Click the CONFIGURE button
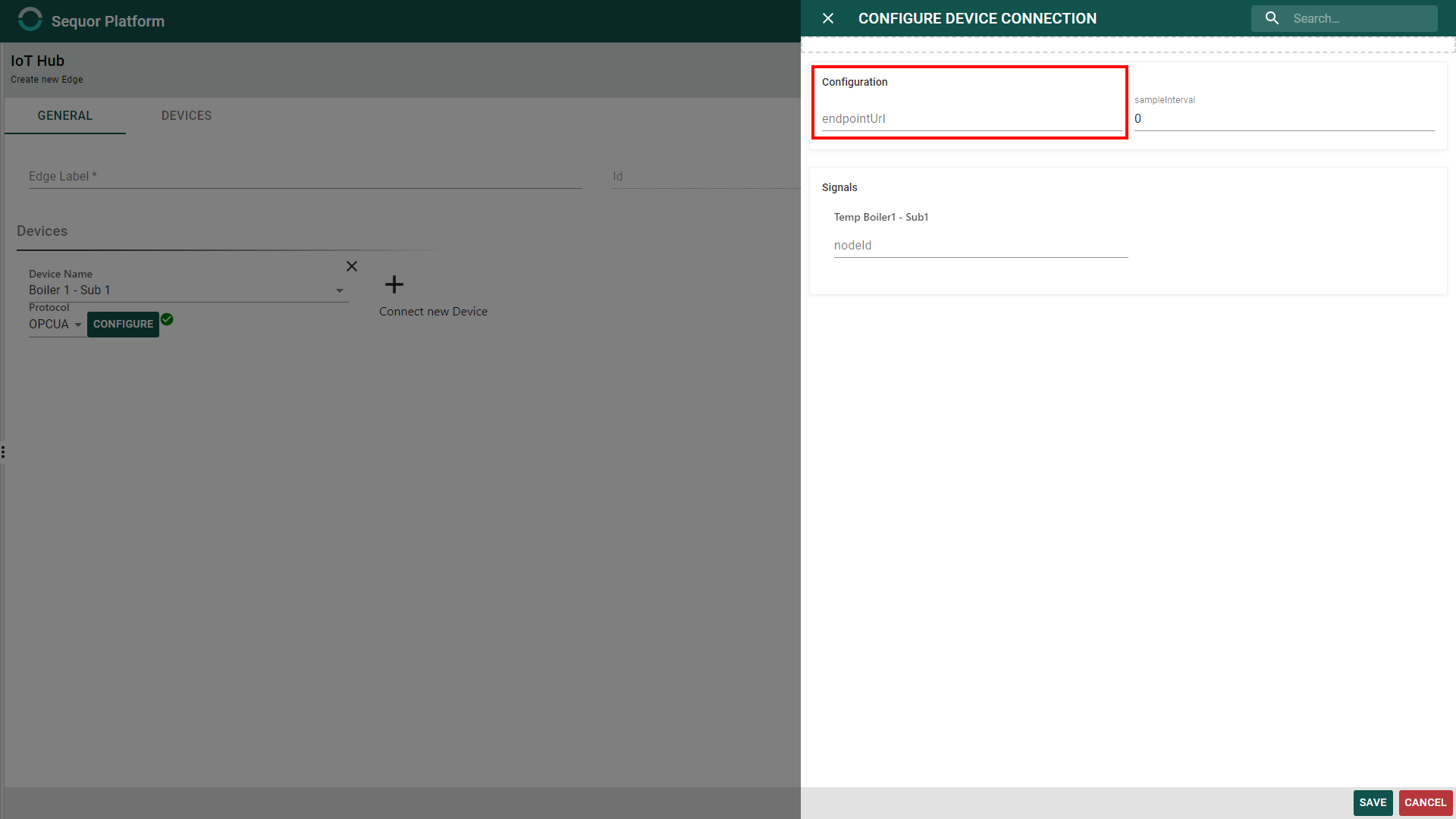This screenshot has height=819, width=1456. [123, 325]
